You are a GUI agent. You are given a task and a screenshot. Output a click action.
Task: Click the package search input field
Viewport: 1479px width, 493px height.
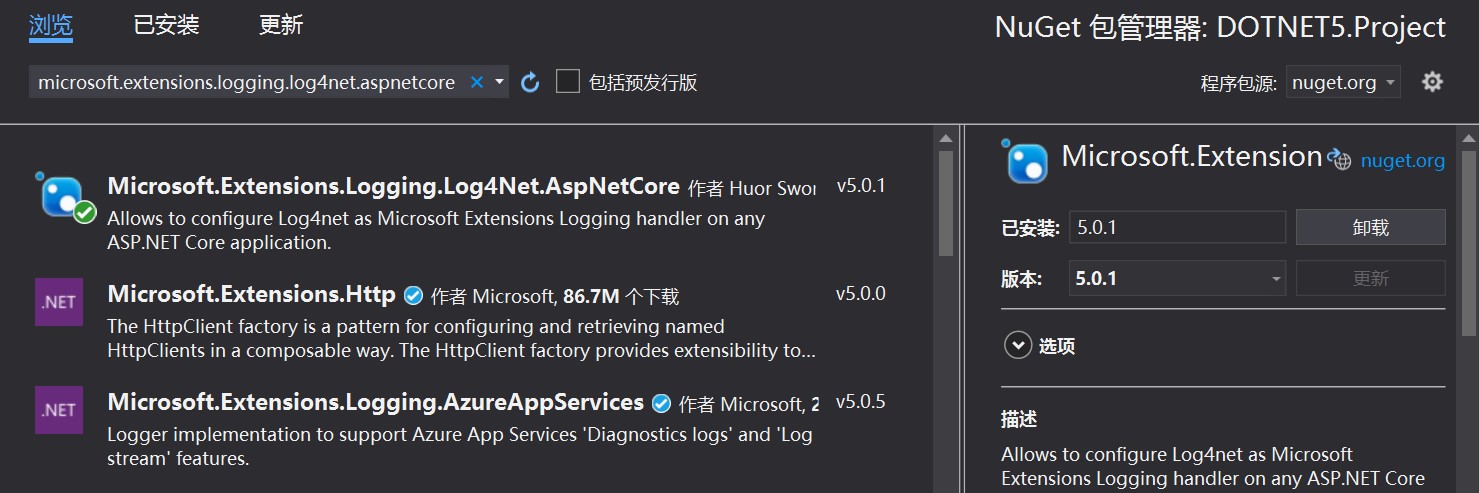click(246, 82)
